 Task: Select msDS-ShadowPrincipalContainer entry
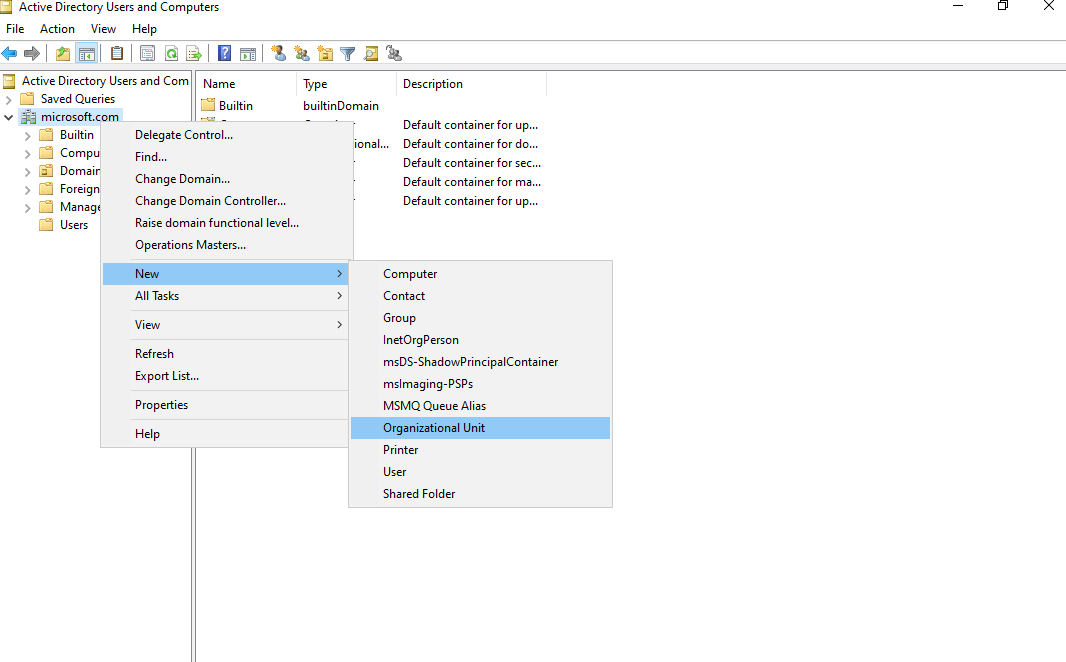[x=481, y=362]
